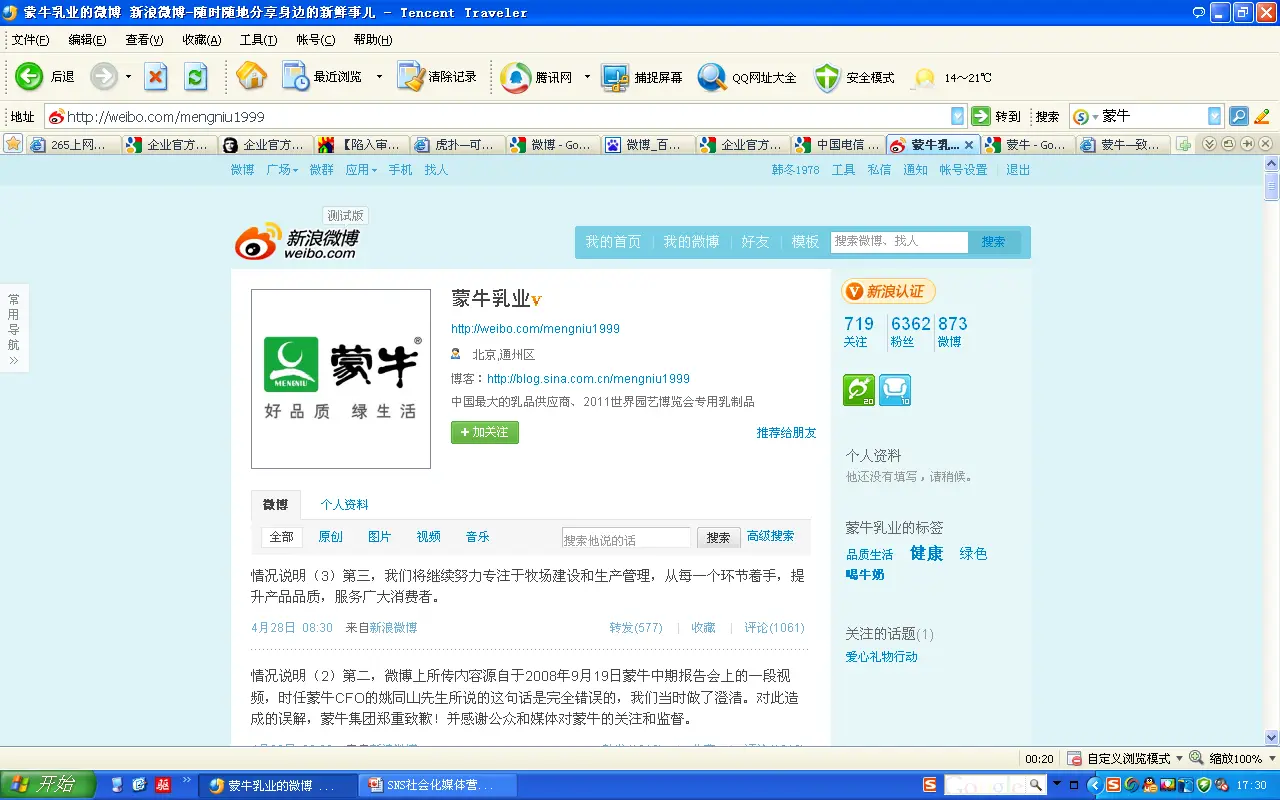Click the blue search magnifier beside search box
Viewport: 1280px width, 800px height.
pos(1238,116)
